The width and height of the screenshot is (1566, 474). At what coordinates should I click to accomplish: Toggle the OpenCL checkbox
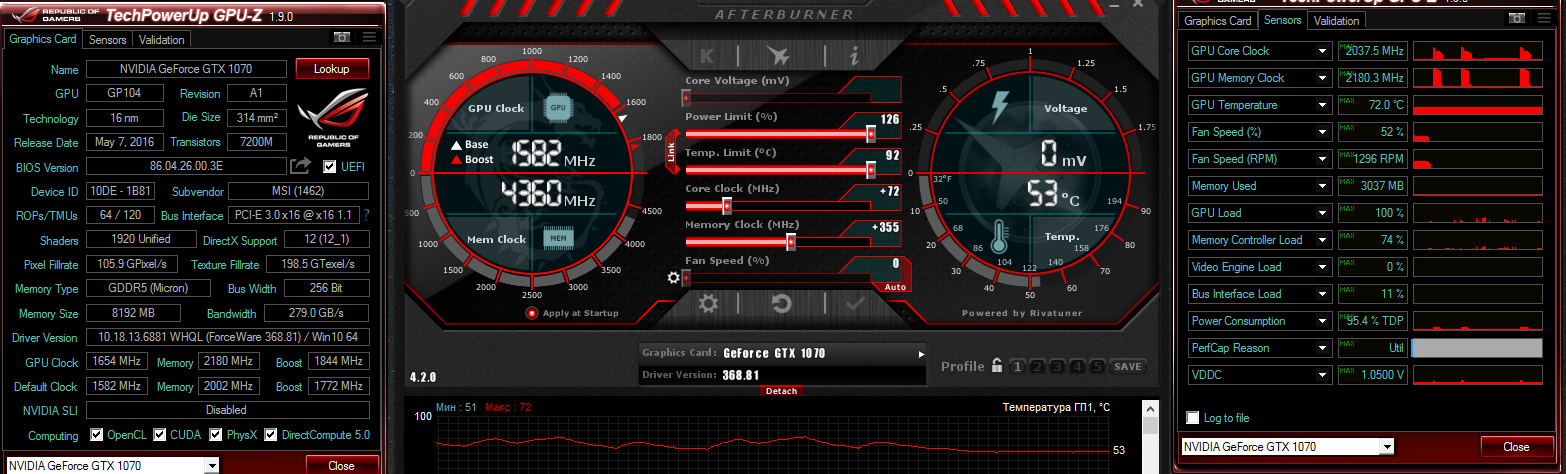pos(96,435)
